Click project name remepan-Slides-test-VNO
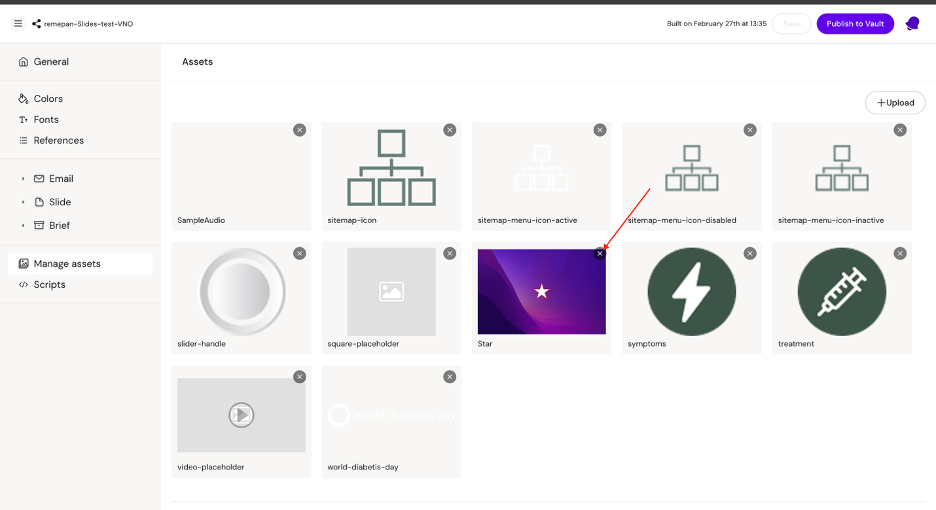Screen dimensions: 936x510 [88, 24]
